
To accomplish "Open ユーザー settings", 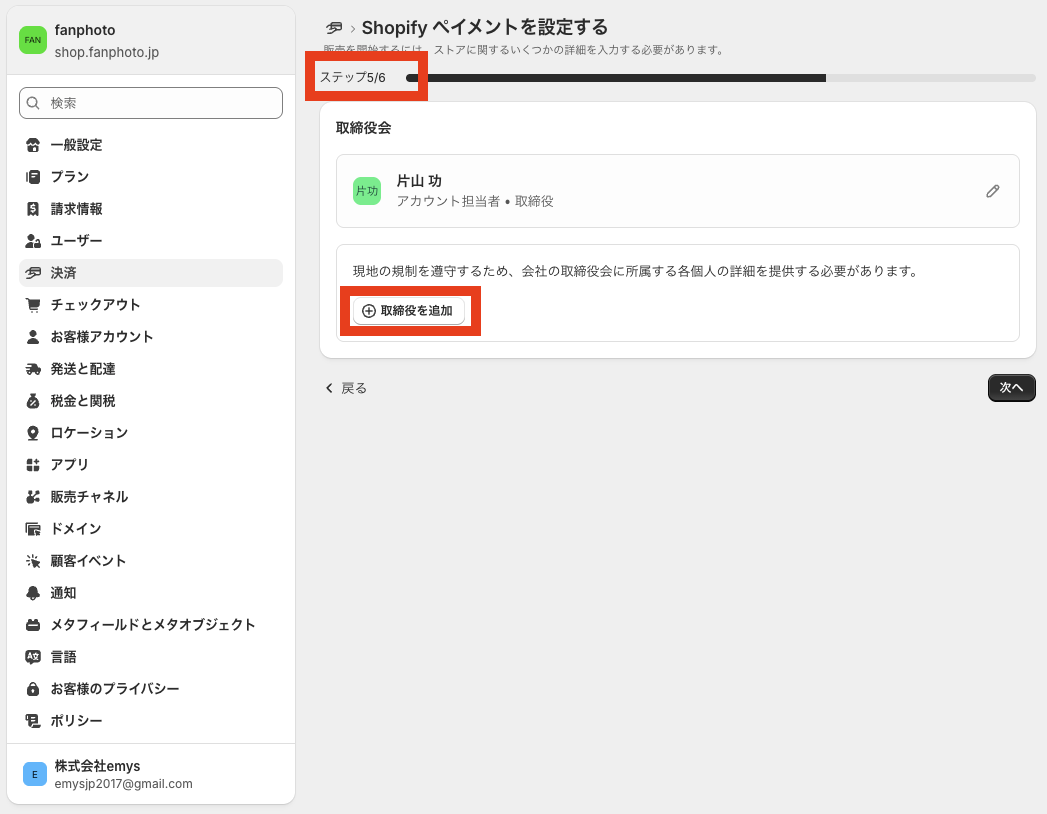I will coord(151,240).
